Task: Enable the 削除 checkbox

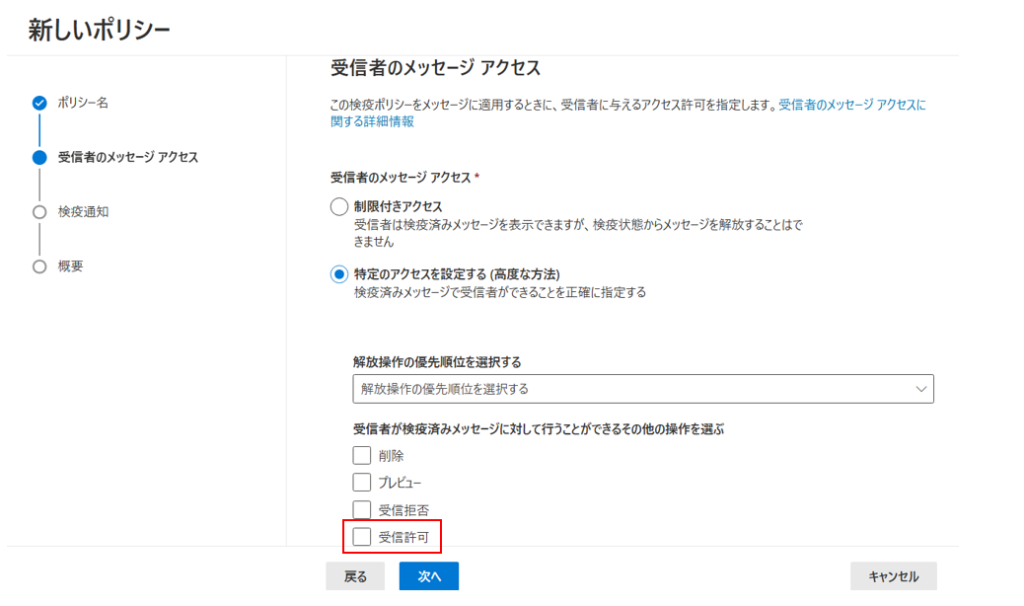Action: tap(362, 456)
